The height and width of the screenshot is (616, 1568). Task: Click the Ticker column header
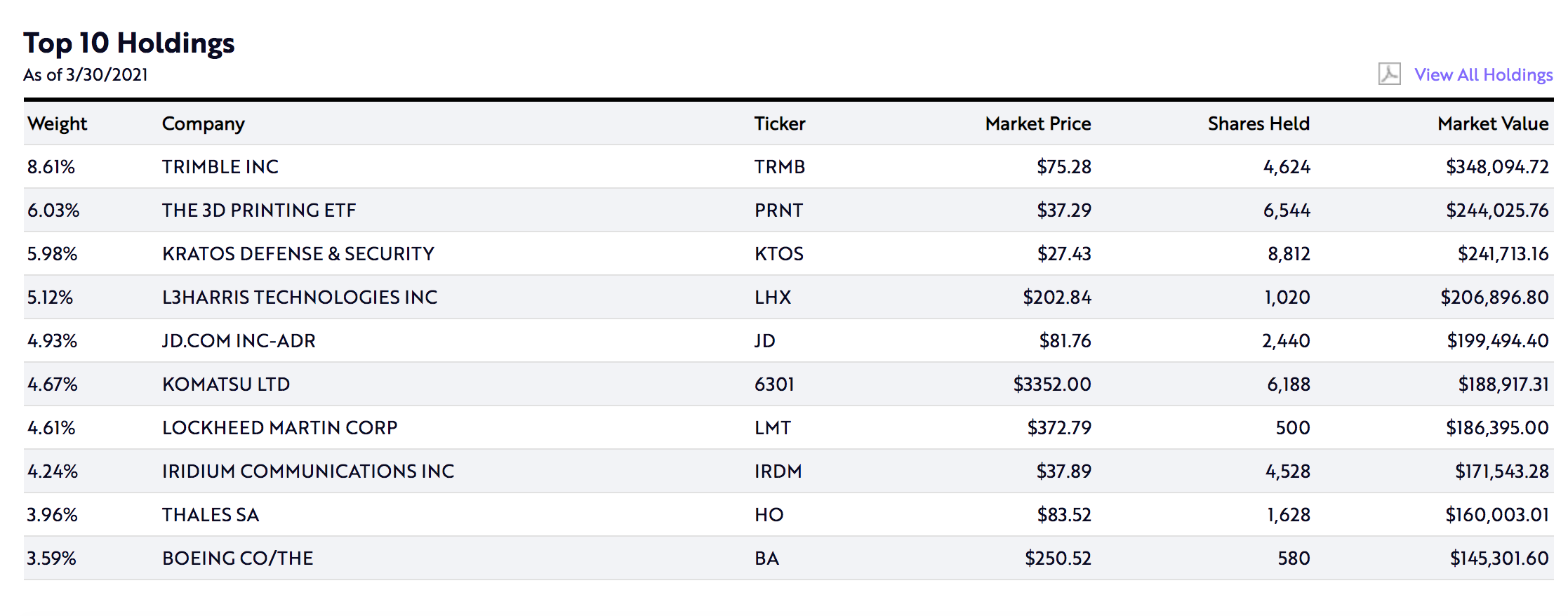pos(780,123)
